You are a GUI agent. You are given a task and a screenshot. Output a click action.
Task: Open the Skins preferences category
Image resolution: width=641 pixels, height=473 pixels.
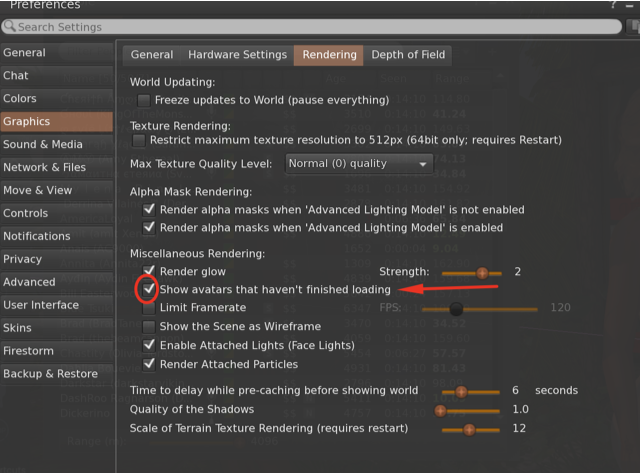pos(57,327)
